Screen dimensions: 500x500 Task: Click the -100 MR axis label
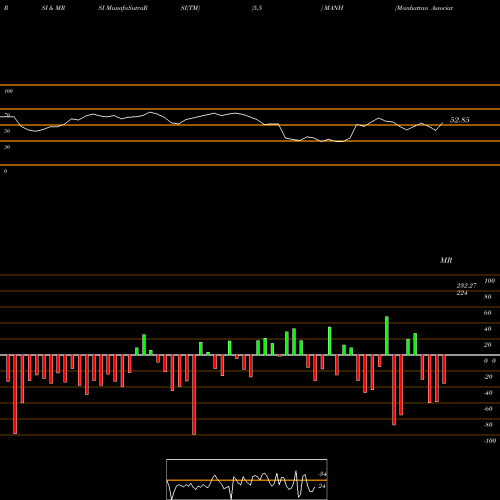(x=490, y=441)
